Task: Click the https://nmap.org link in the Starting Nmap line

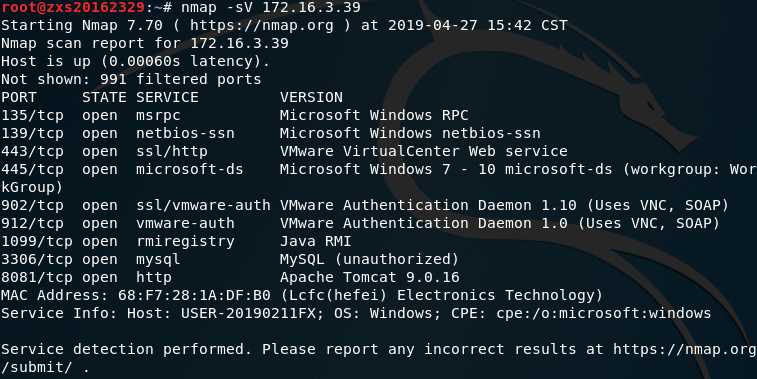Action: pyautogui.click(x=261, y=25)
